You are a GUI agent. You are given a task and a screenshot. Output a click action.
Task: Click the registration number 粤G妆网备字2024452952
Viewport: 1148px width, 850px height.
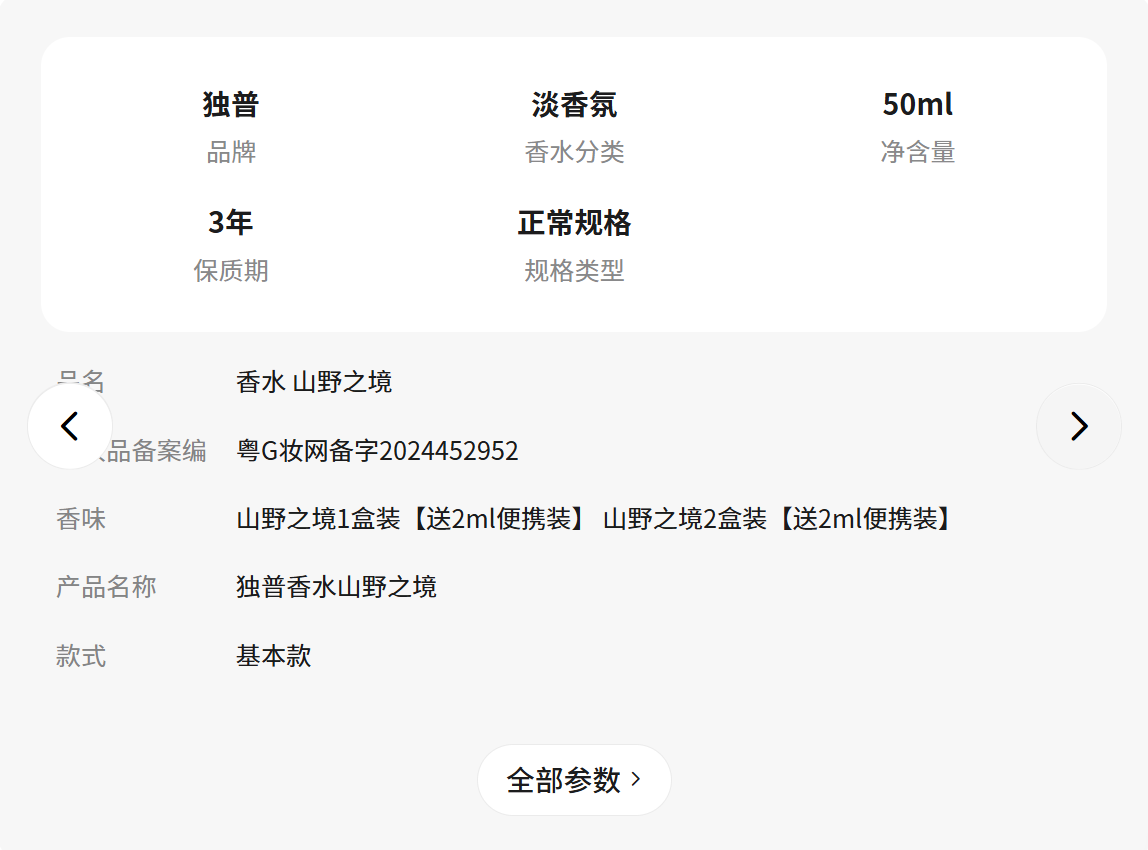pos(377,451)
